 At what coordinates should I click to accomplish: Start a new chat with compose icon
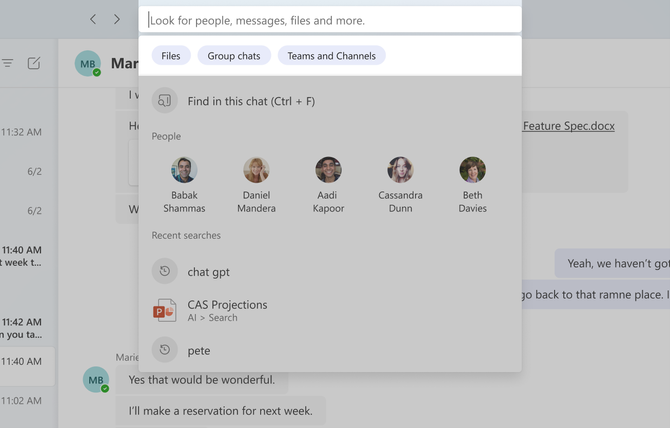pyautogui.click(x=34, y=63)
